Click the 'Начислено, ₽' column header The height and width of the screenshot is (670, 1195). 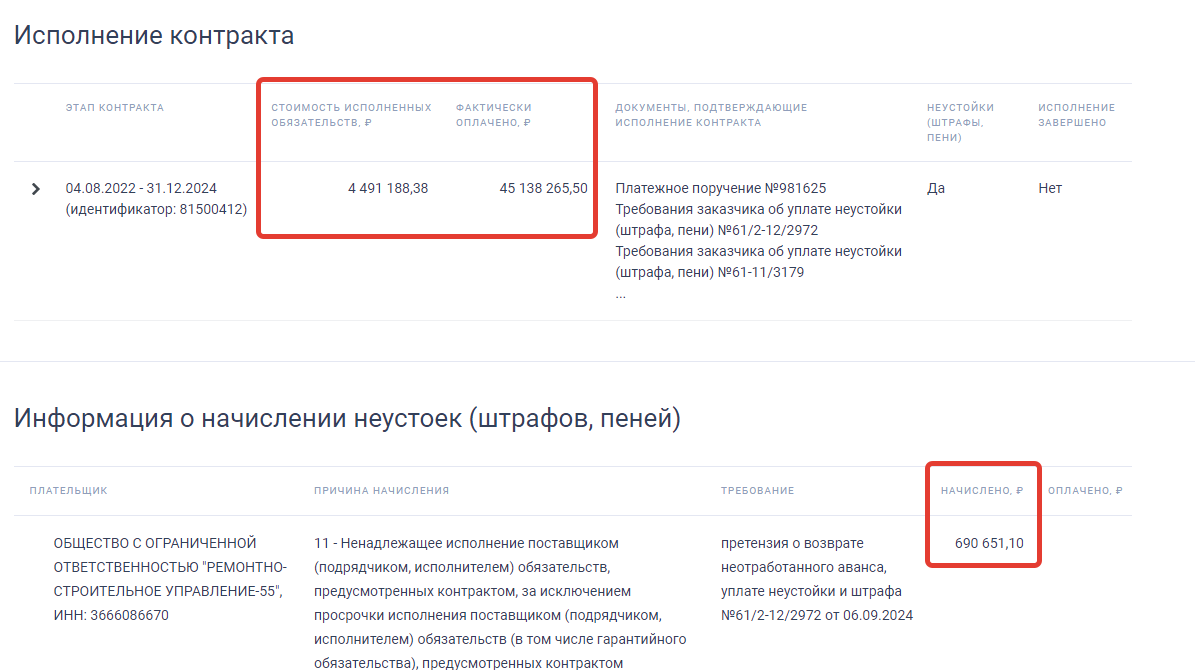[981, 491]
